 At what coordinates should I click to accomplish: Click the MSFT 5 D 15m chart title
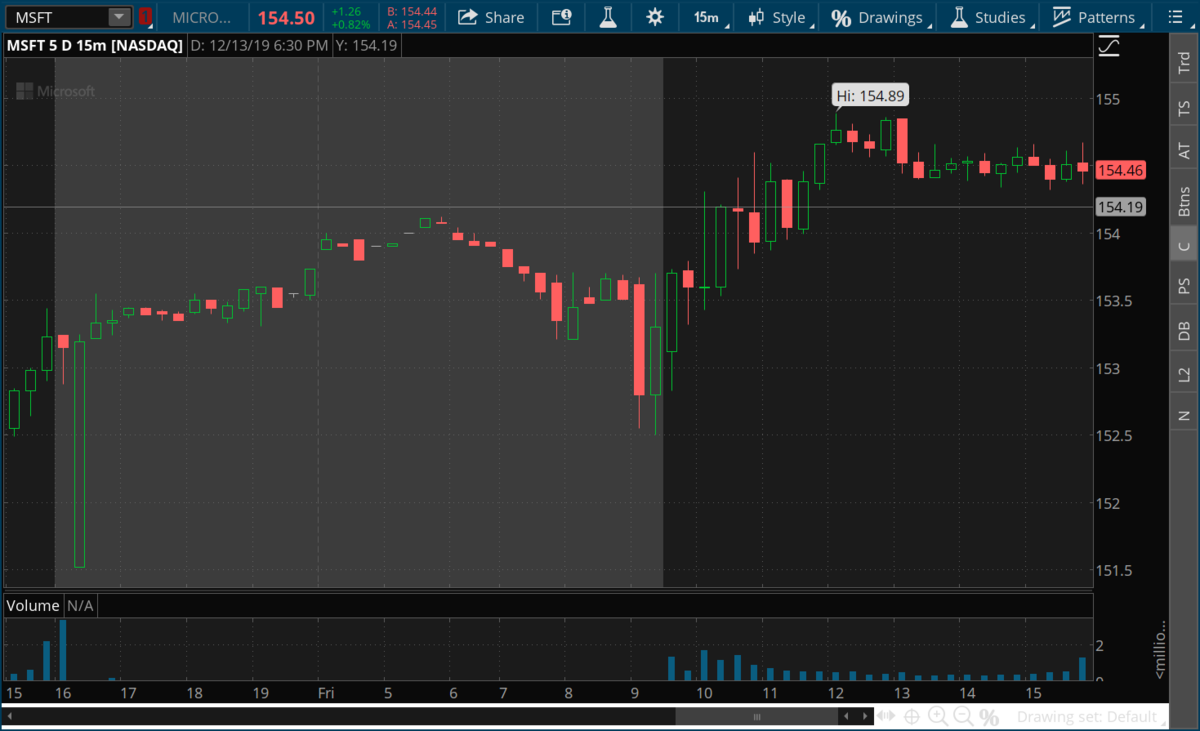tap(94, 45)
